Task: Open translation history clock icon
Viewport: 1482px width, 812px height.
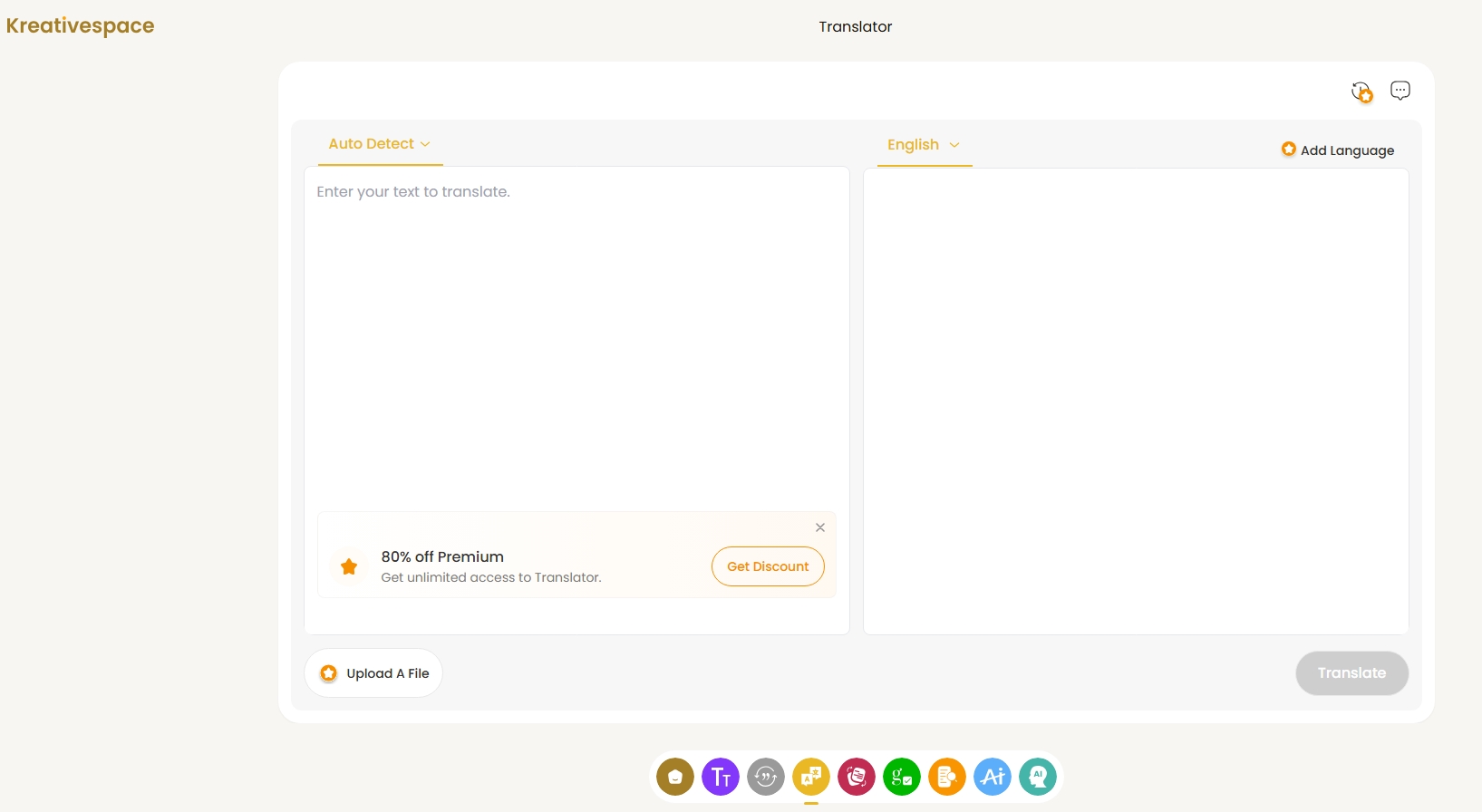Action: point(1361,92)
